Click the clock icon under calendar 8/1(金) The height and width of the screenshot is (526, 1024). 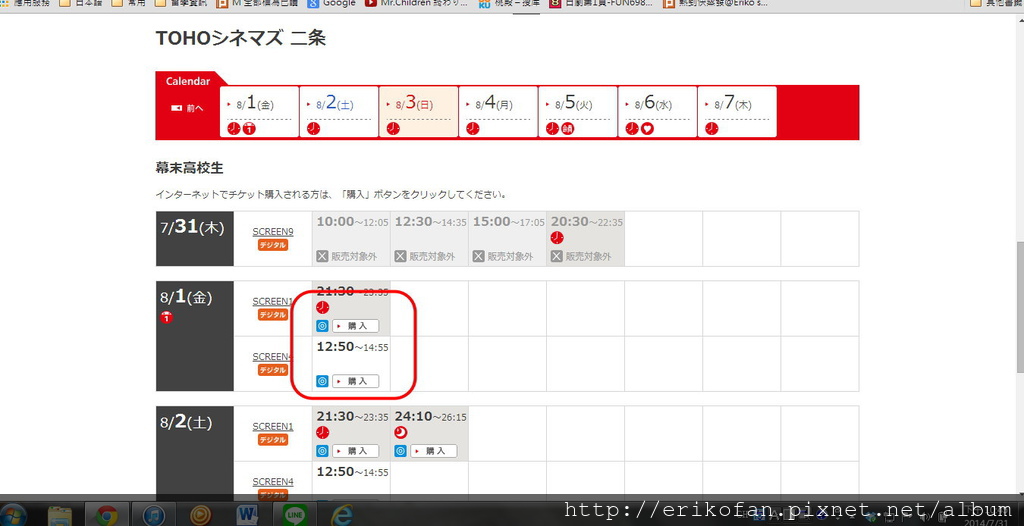coord(234,129)
